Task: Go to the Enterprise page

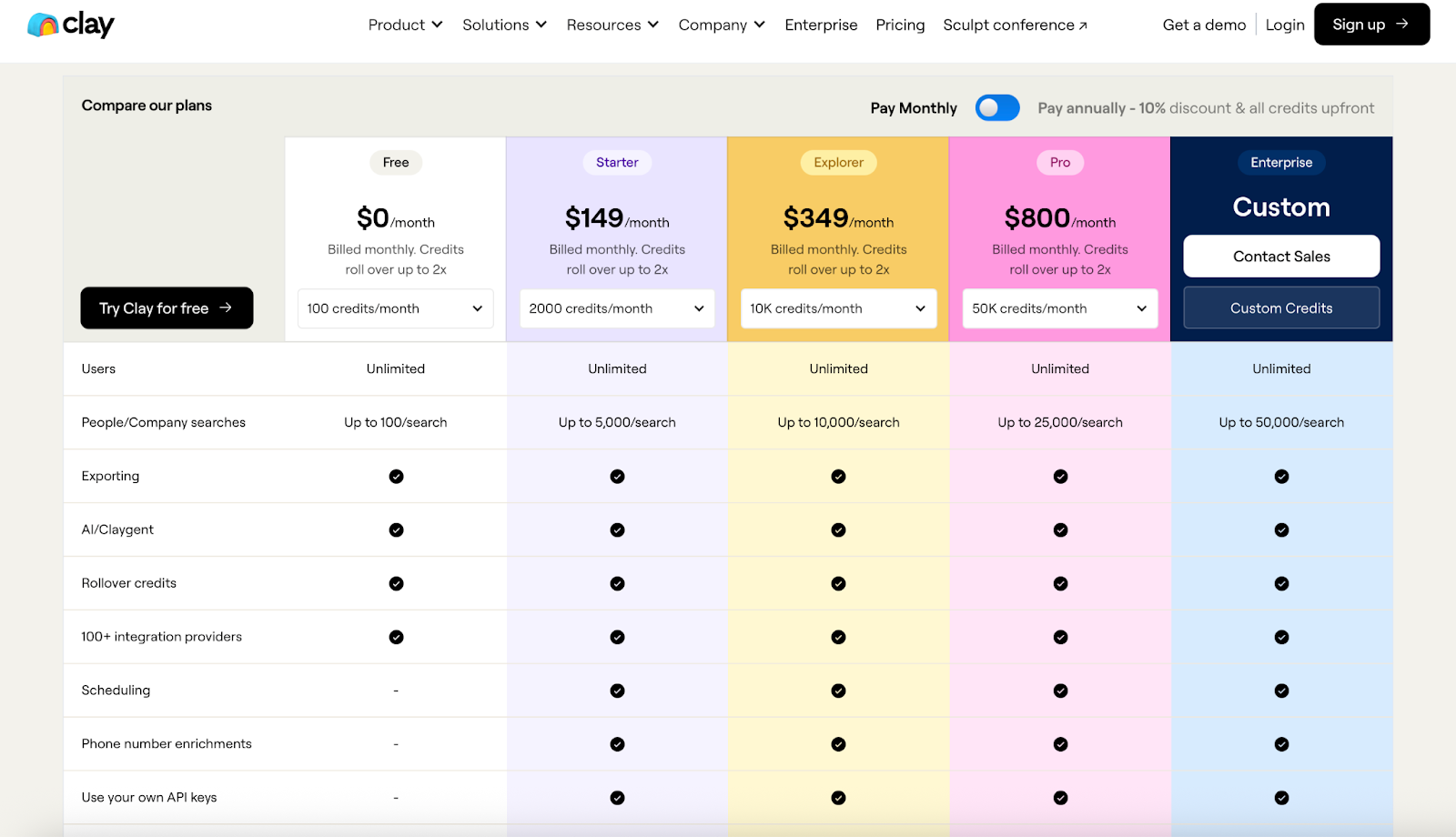Action: [x=821, y=25]
